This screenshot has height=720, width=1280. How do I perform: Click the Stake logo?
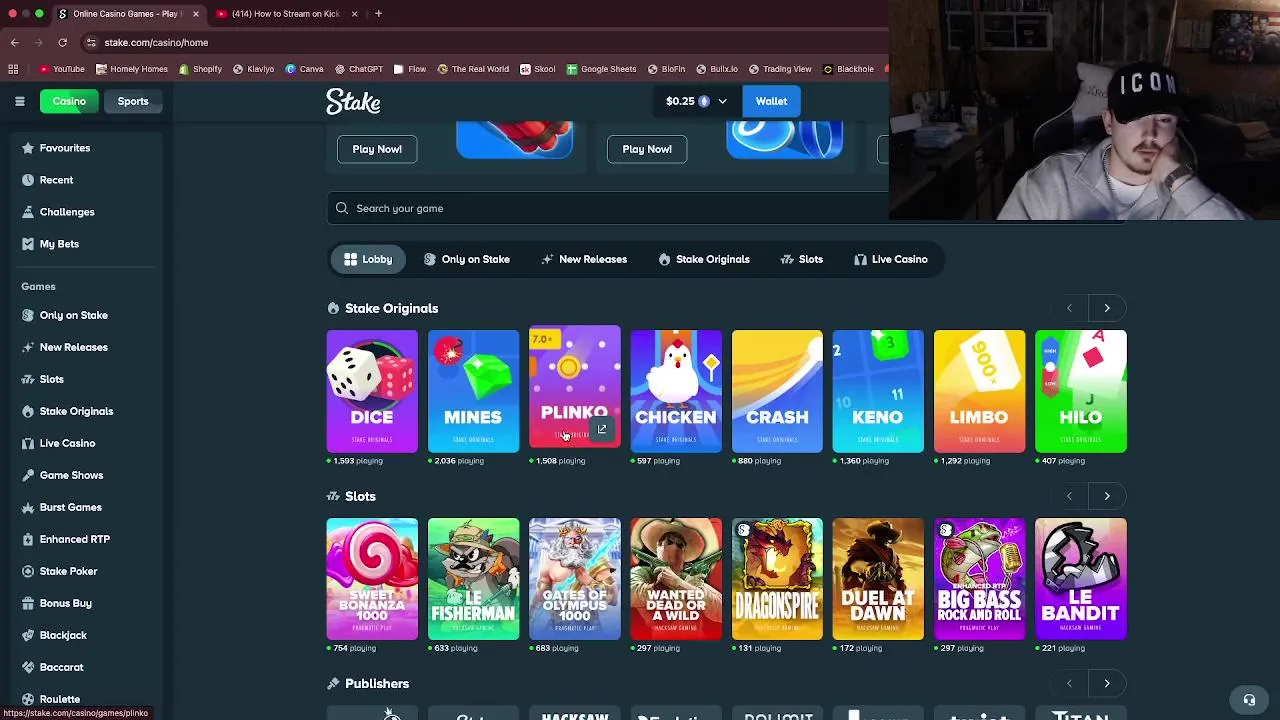353,101
